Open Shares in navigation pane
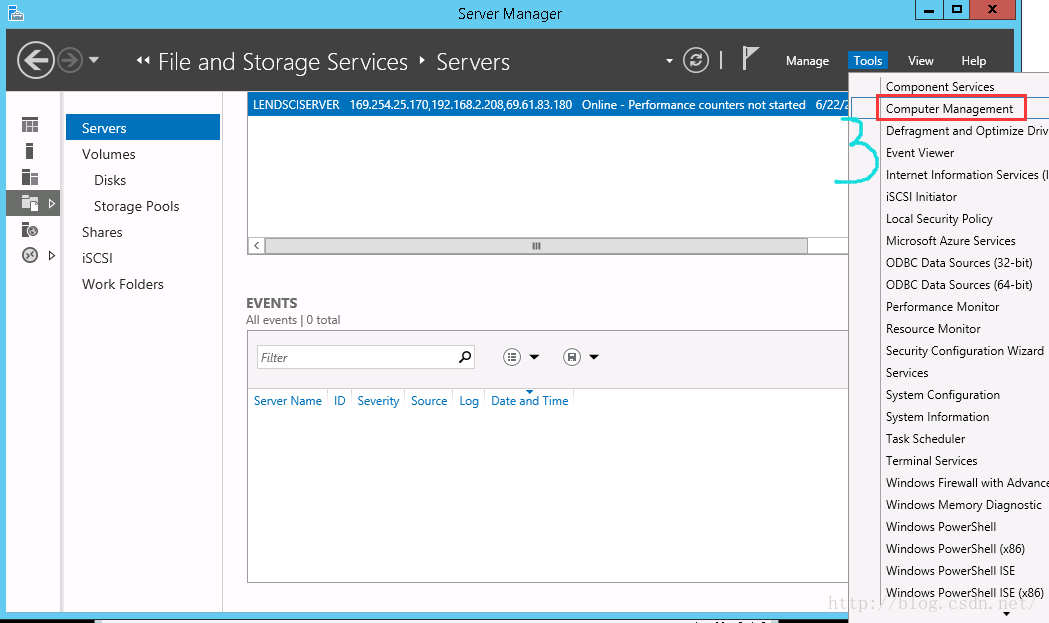Image resolution: width=1049 pixels, height=623 pixels. tap(102, 232)
